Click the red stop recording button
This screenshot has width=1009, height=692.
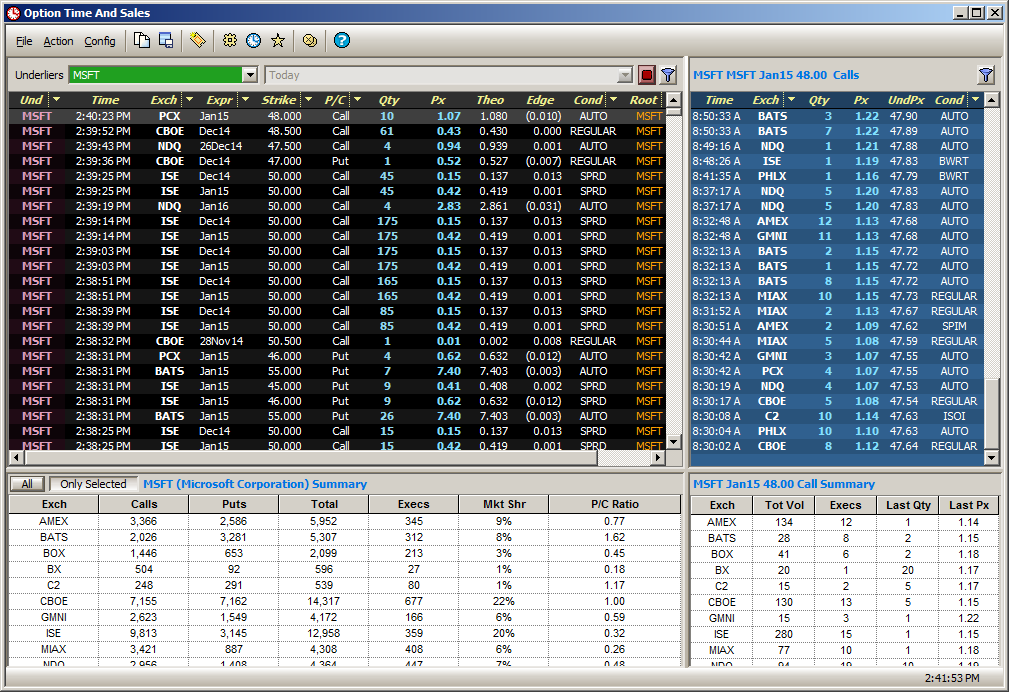point(647,75)
